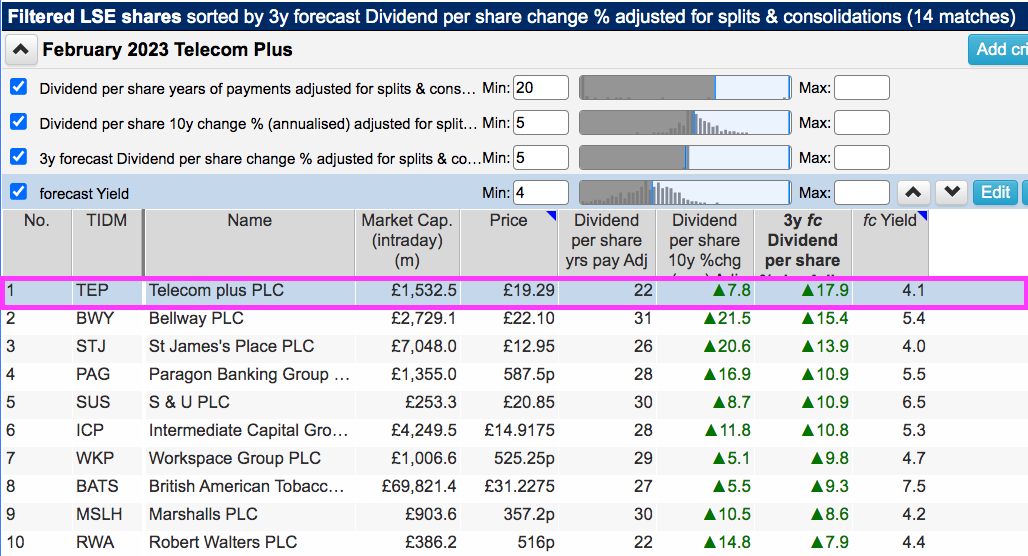Click market cap value £7,048.0

coord(424,346)
